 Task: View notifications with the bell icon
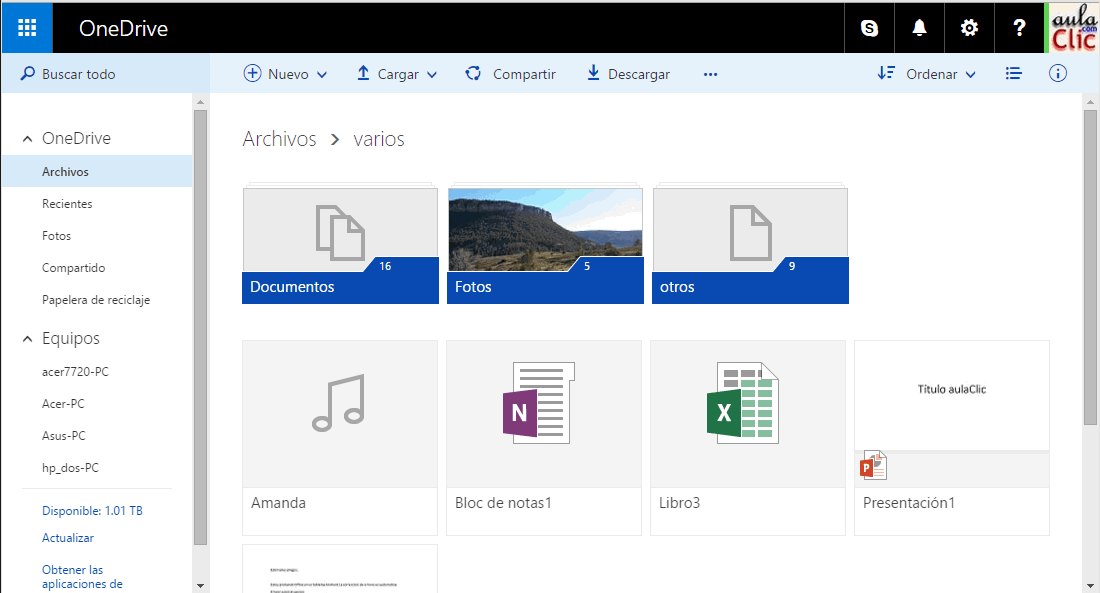tap(918, 27)
